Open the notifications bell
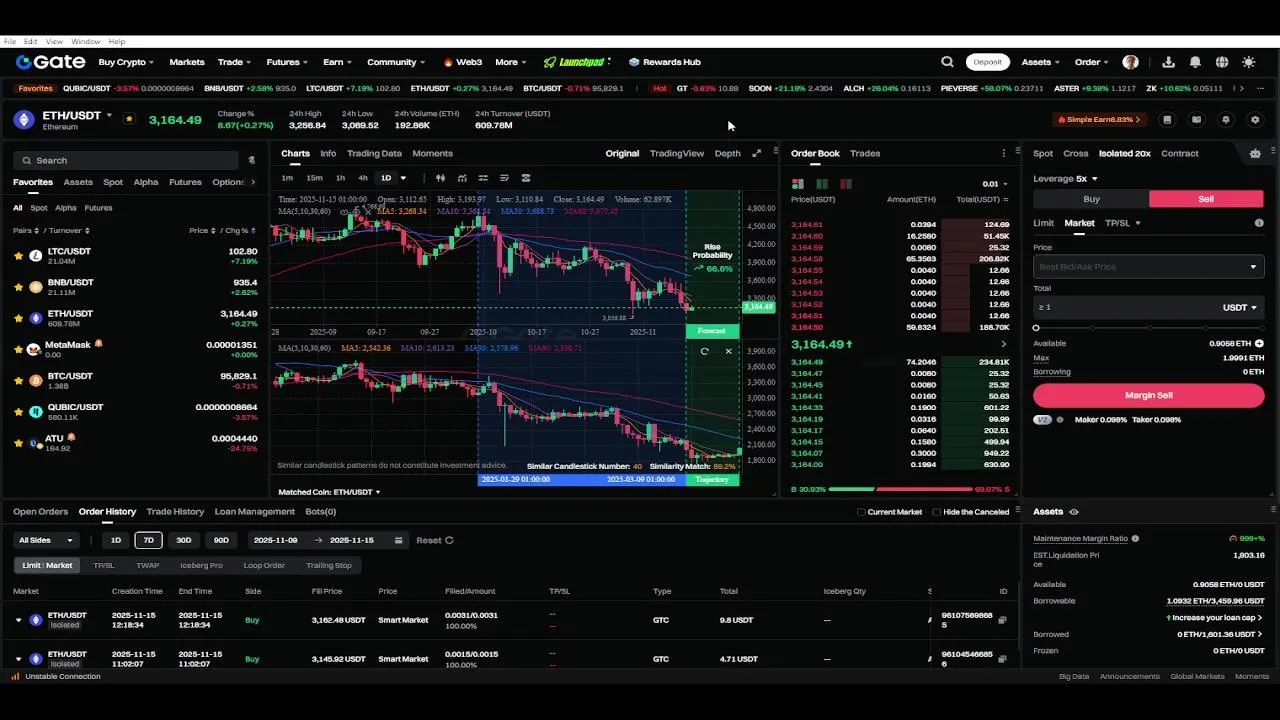1280x720 pixels. (1195, 62)
